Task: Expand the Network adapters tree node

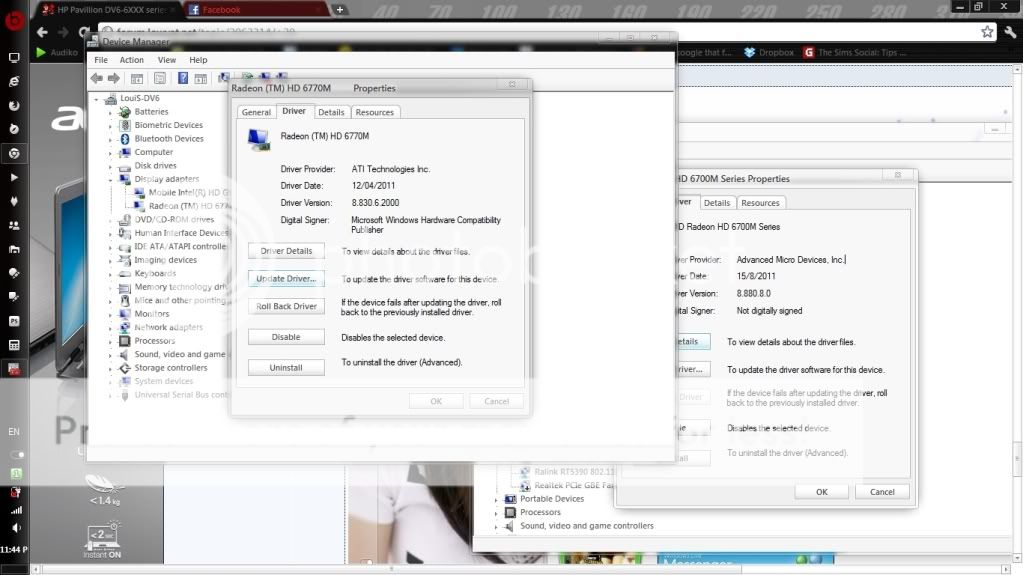Action: pos(111,328)
